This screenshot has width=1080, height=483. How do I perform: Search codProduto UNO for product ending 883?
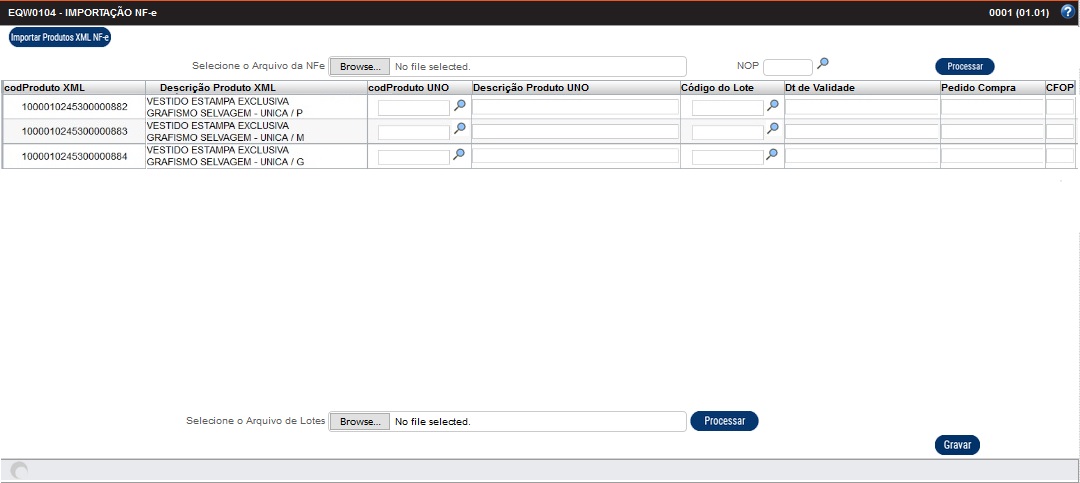[460, 129]
